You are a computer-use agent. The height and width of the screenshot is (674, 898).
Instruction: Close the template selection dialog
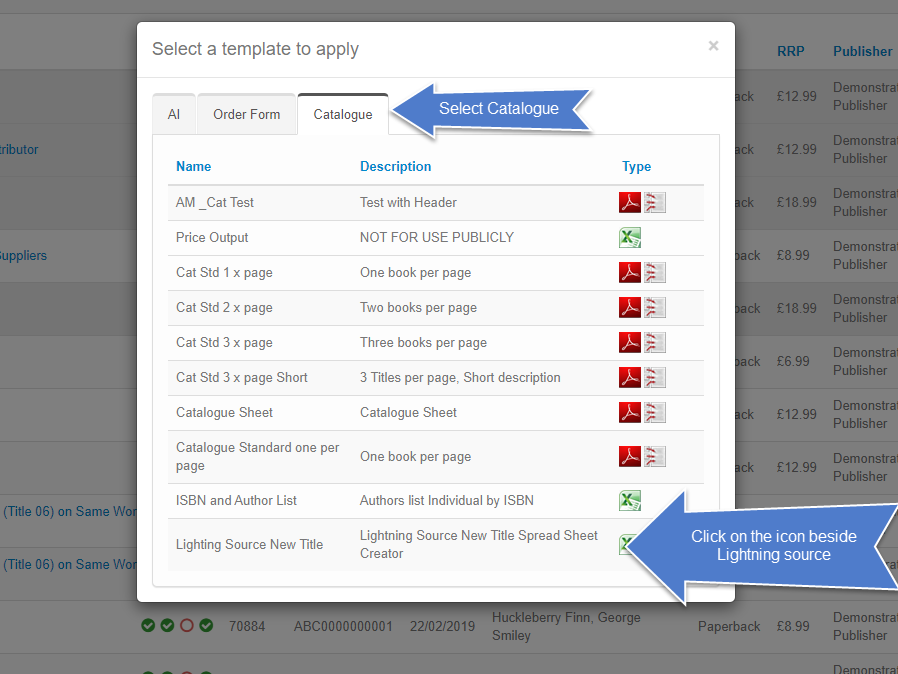point(713,45)
